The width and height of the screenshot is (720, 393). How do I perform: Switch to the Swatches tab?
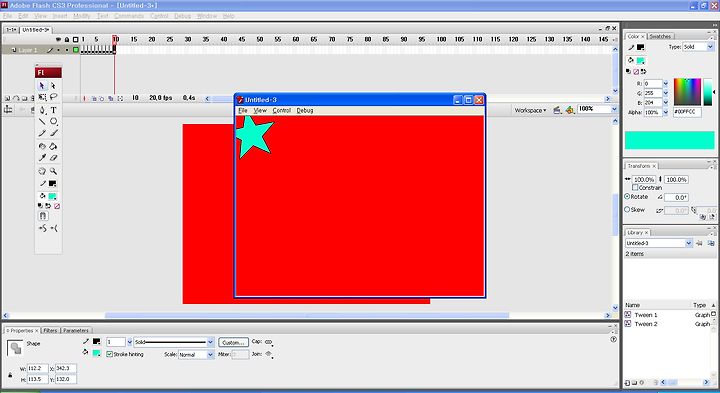(x=660, y=36)
